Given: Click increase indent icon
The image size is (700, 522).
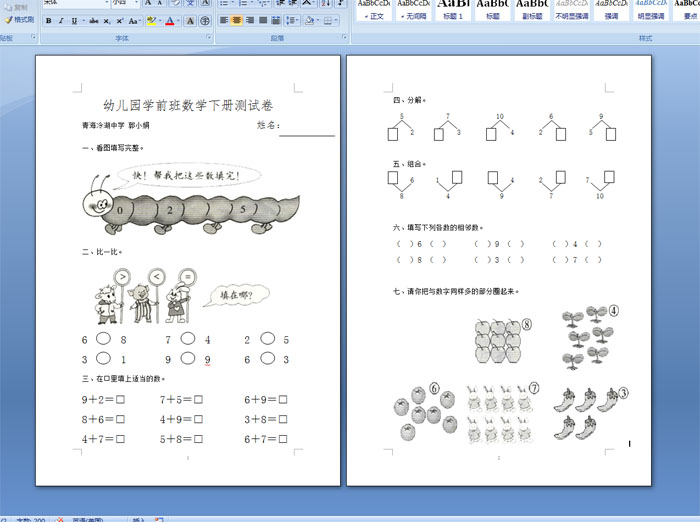Looking at the screenshot, I should pyautogui.click(x=293, y=3).
